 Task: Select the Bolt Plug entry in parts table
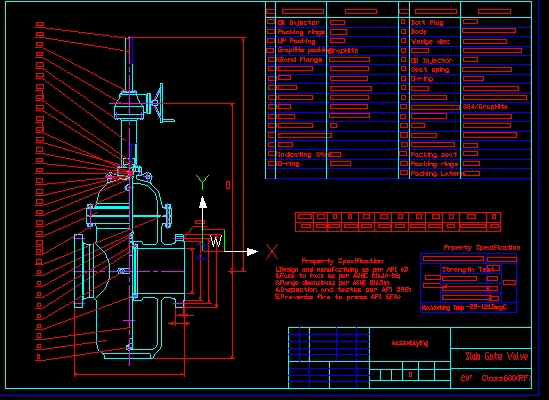coord(427,22)
